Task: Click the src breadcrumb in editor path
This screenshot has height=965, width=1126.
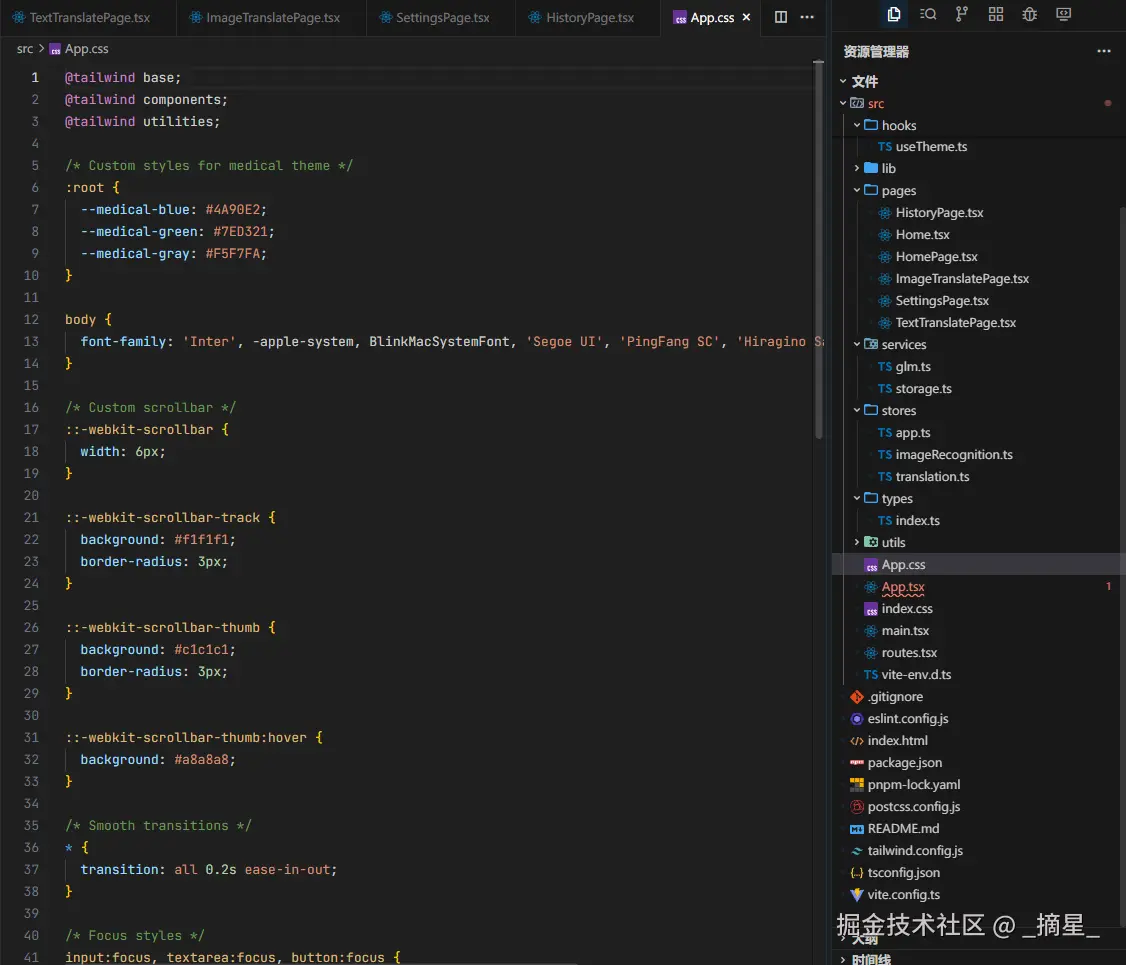Action: click(x=25, y=49)
